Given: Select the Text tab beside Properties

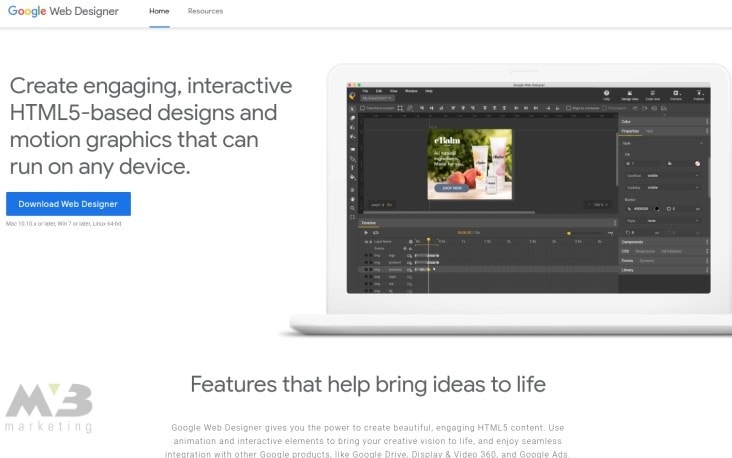Looking at the screenshot, I should point(649,131).
